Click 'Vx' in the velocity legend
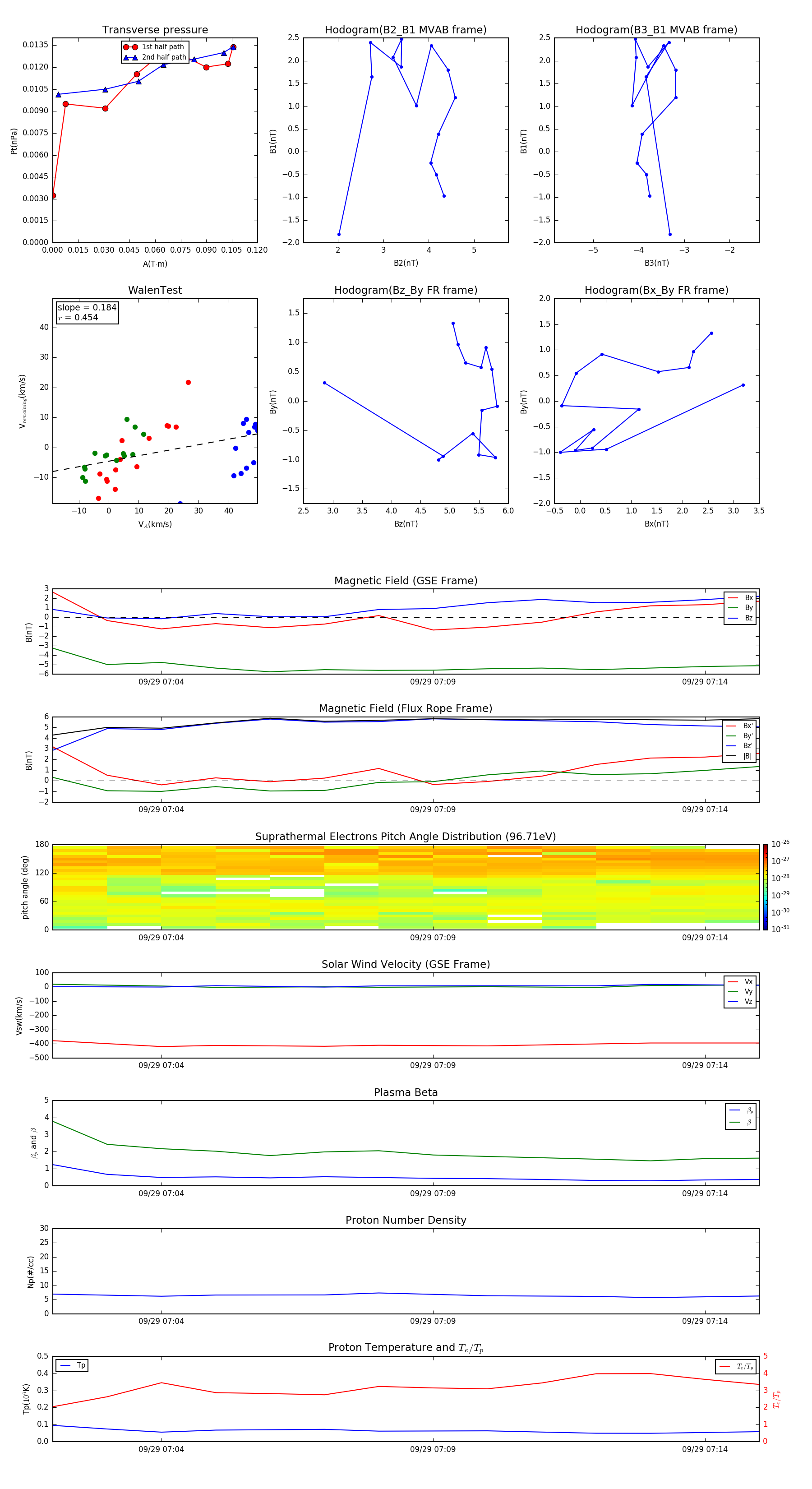 point(741,981)
